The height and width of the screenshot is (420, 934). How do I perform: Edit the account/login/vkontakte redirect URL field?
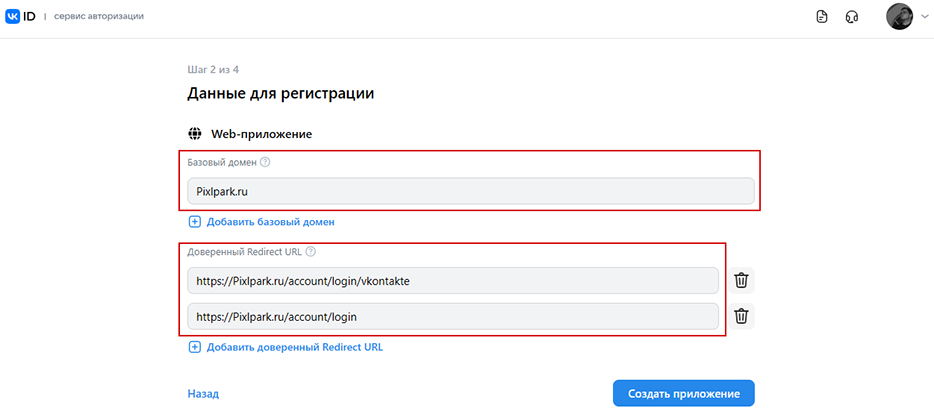(x=453, y=281)
